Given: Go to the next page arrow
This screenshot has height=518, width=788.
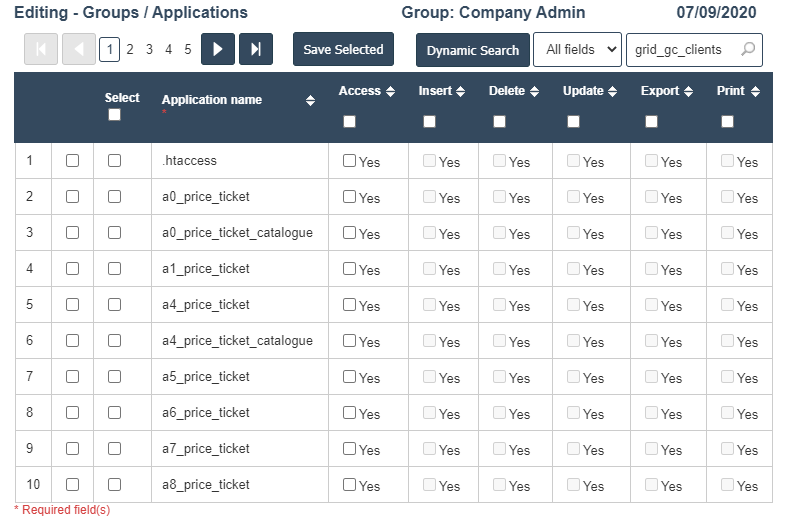Looking at the screenshot, I should point(217,49).
